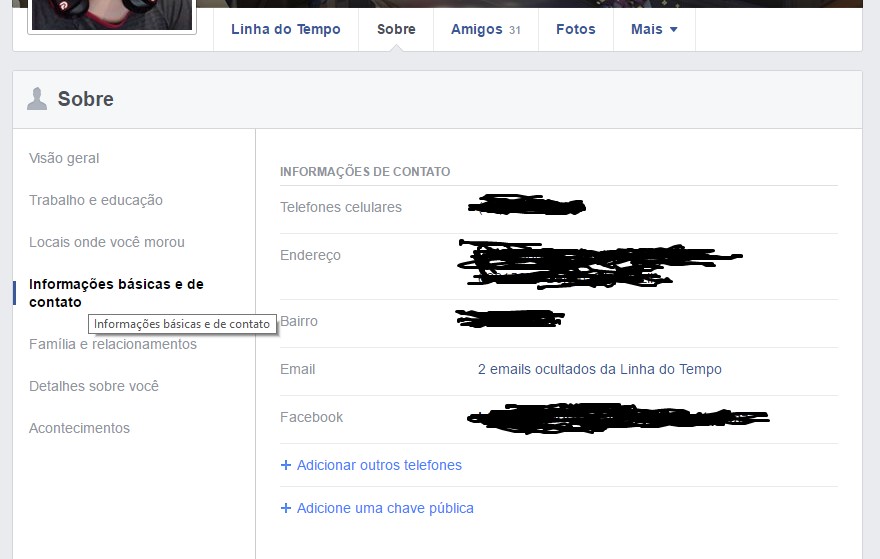Click the Sobre section heading text
This screenshot has width=880, height=559.
pos(85,99)
